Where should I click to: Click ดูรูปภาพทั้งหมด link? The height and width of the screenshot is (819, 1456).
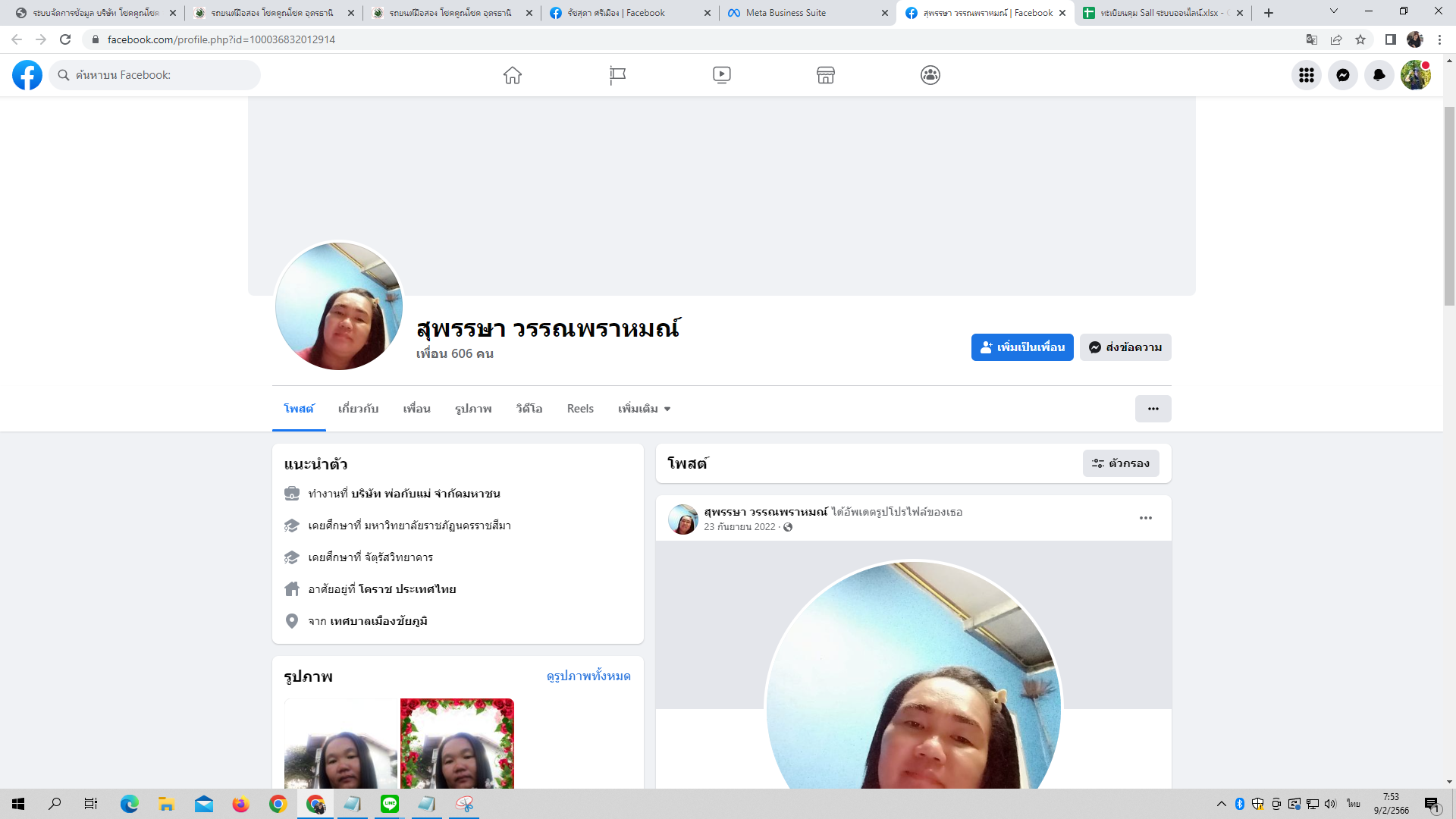(x=588, y=676)
